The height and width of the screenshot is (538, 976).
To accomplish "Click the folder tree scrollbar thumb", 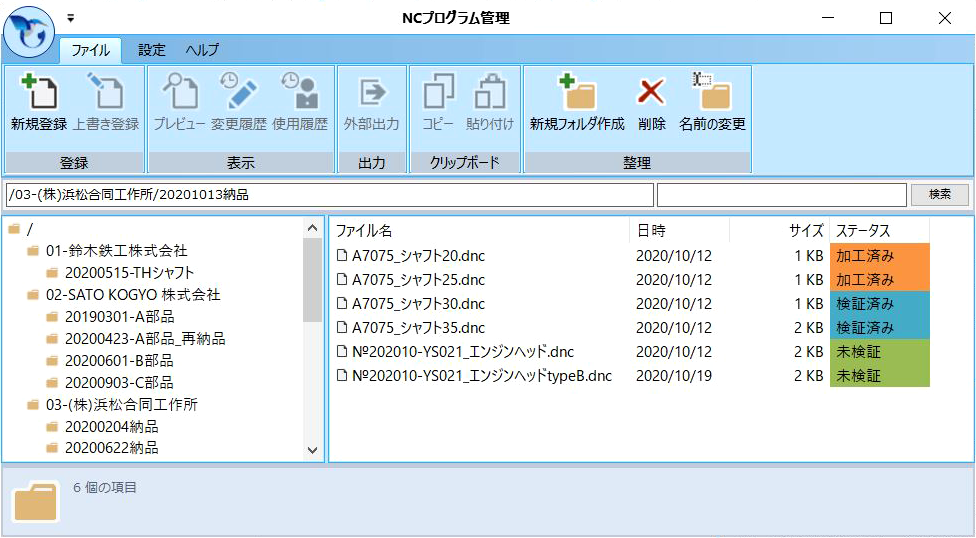I will [x=312, y=280].
